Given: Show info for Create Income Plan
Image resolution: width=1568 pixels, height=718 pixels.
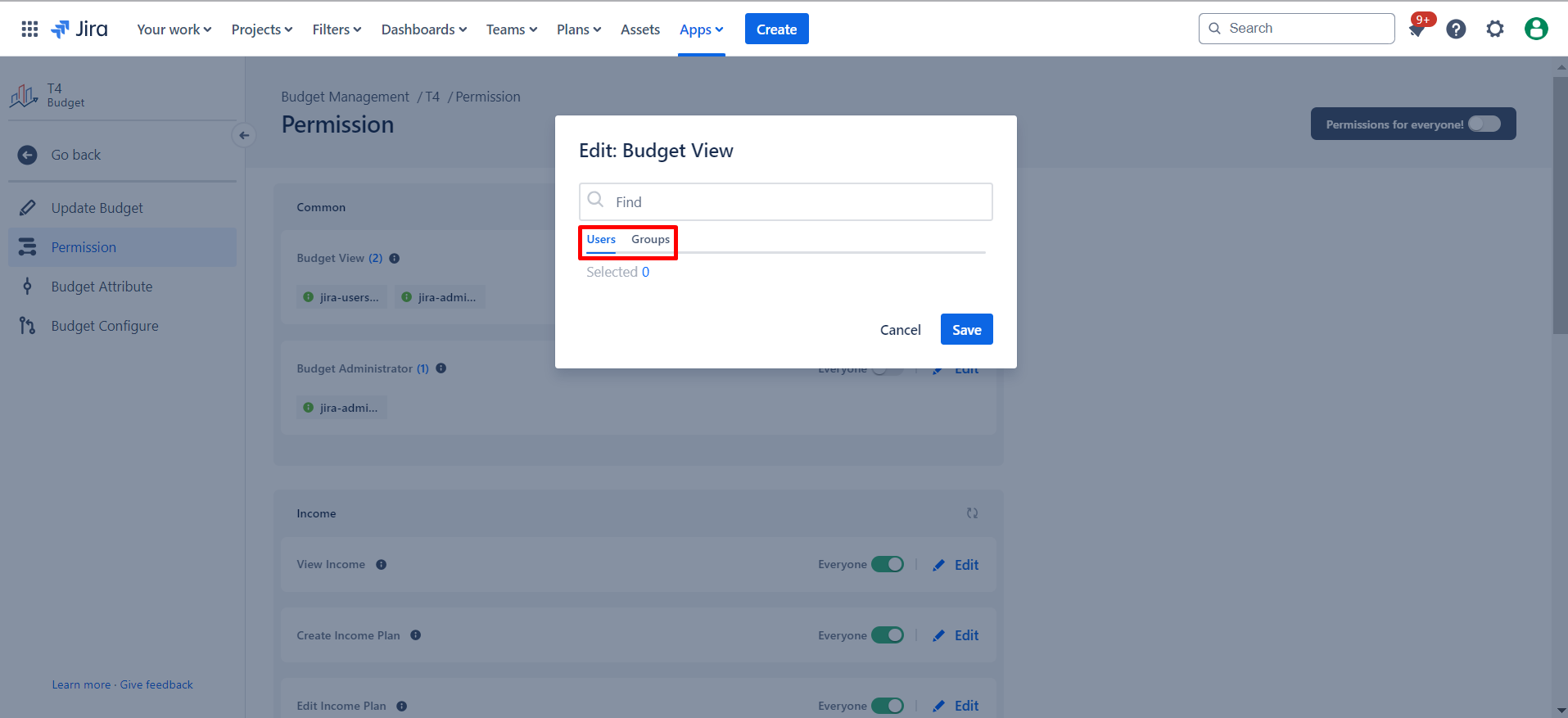Looking at the screenshot, I should (x=416, y=635).
